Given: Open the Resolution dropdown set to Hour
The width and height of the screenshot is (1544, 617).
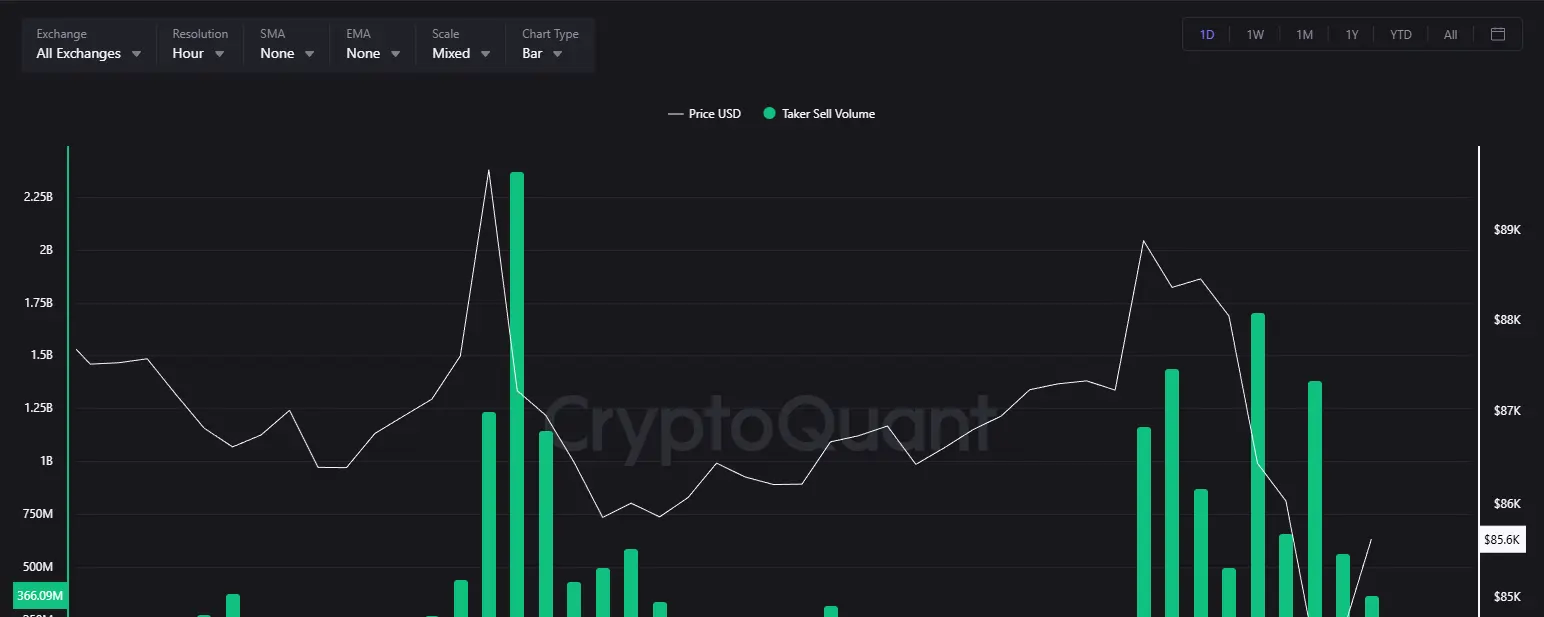Looking at the screenshot, I should [x=198, y=53].
